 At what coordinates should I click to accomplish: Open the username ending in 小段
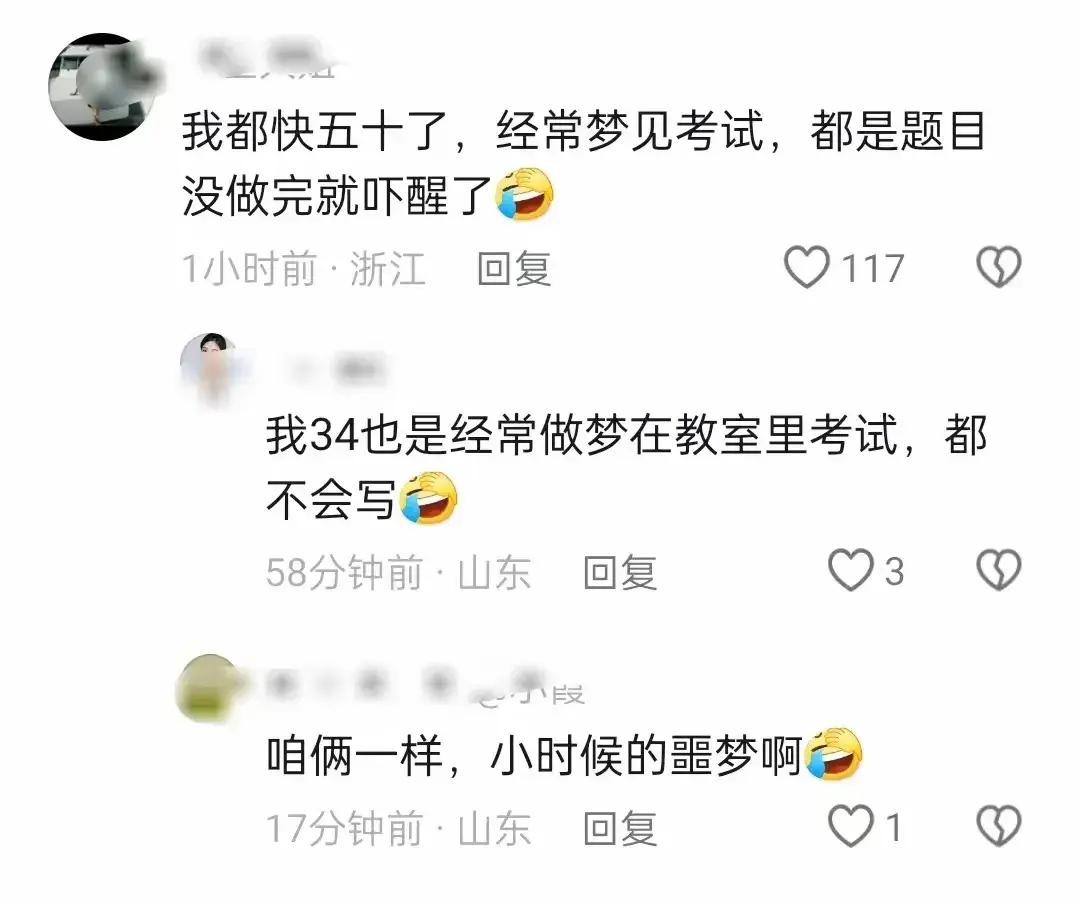click(425, 684)
